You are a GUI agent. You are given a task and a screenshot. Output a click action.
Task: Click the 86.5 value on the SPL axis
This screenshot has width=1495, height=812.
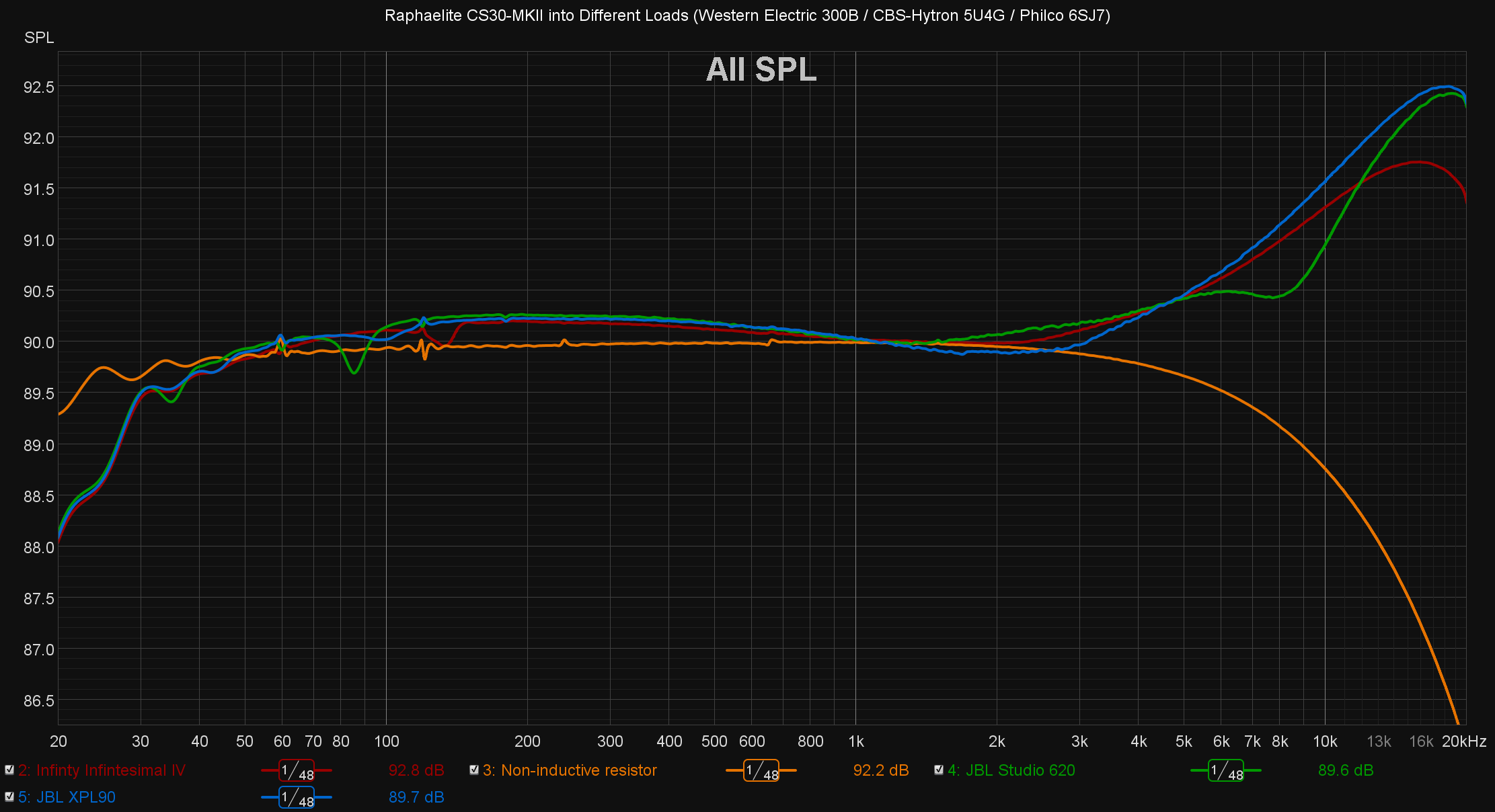point(39,701)
